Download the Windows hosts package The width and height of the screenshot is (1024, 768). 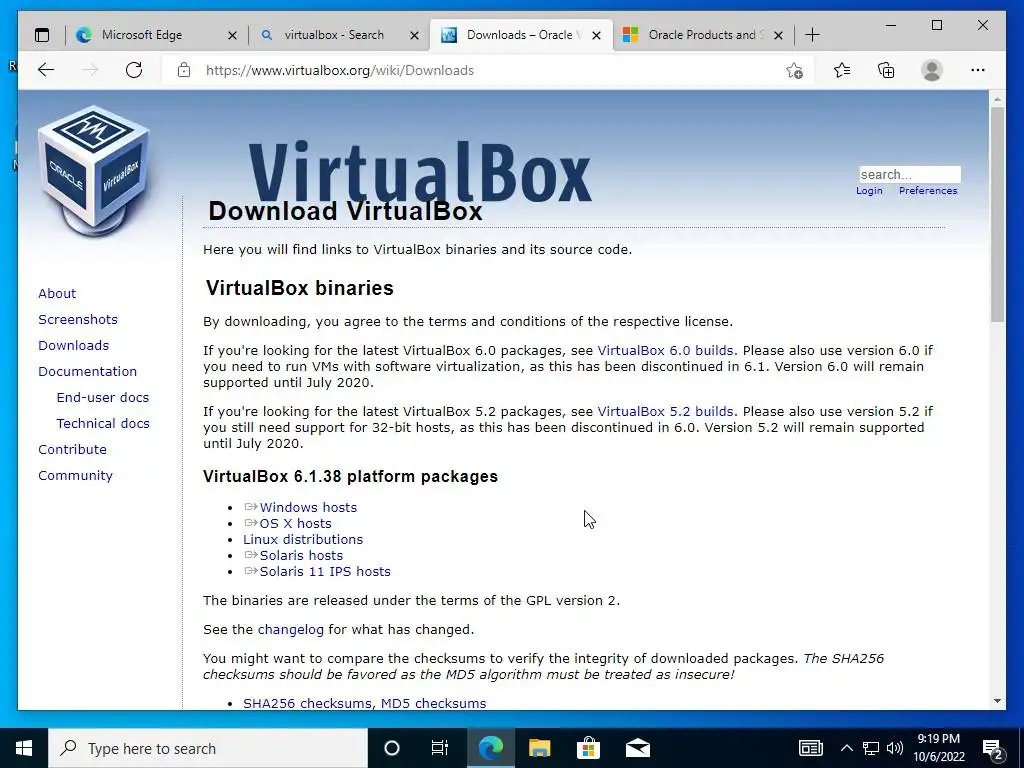(308, 507)
